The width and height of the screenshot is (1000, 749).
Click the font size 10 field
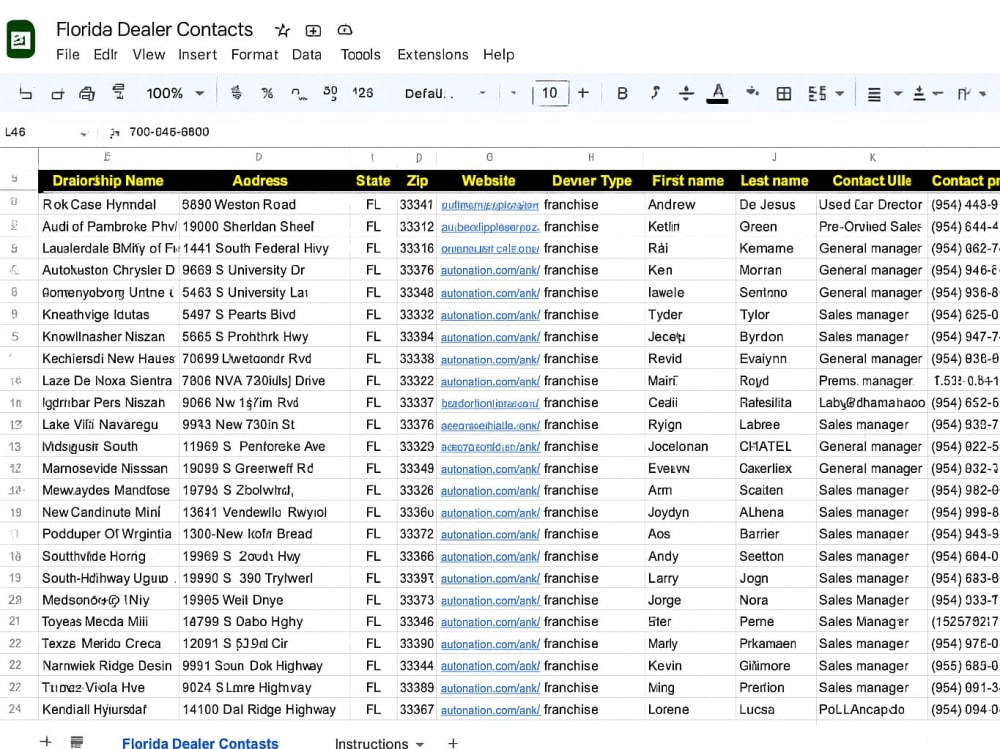(550, 93)
